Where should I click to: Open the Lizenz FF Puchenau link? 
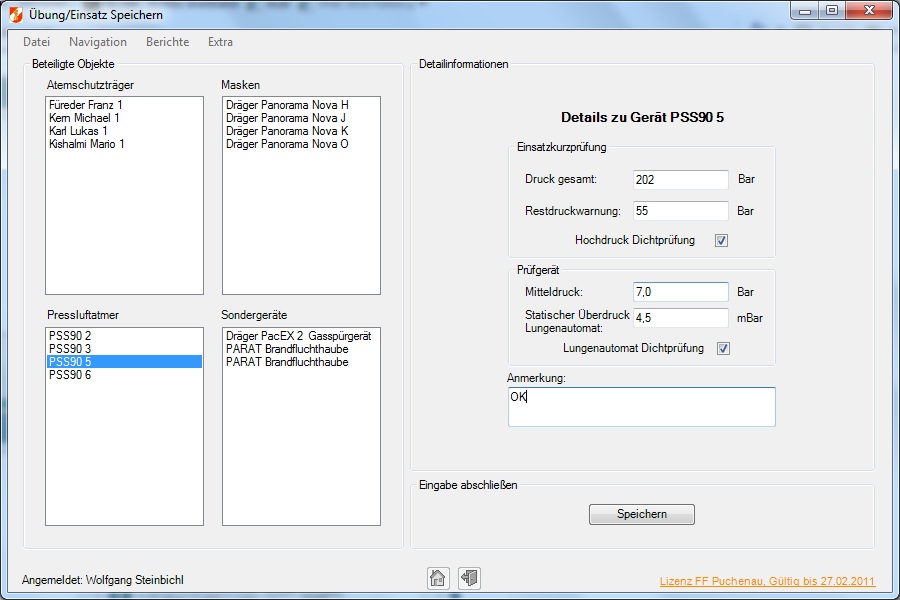[x=767, y=581]
